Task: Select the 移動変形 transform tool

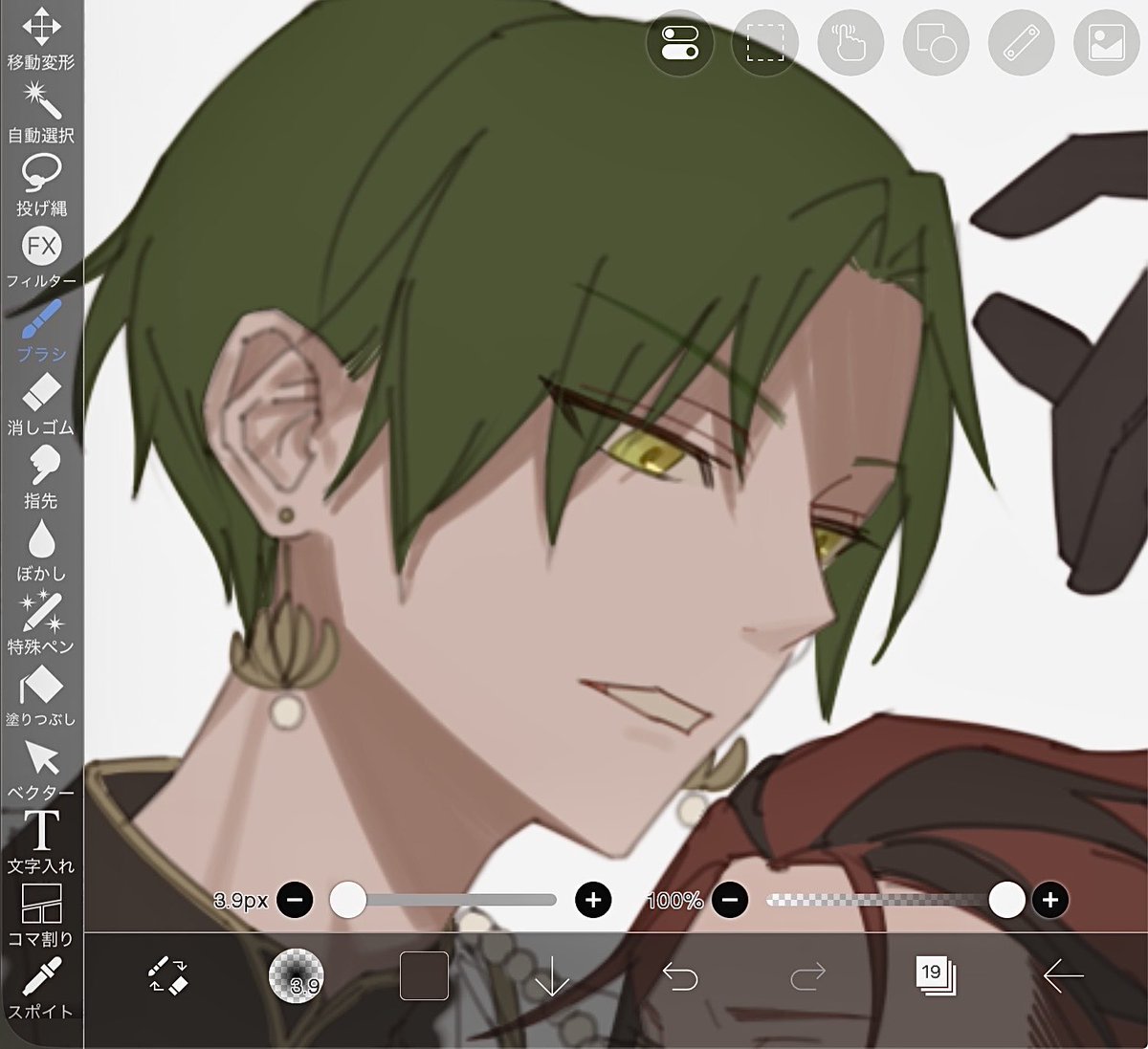Action: 41,39
